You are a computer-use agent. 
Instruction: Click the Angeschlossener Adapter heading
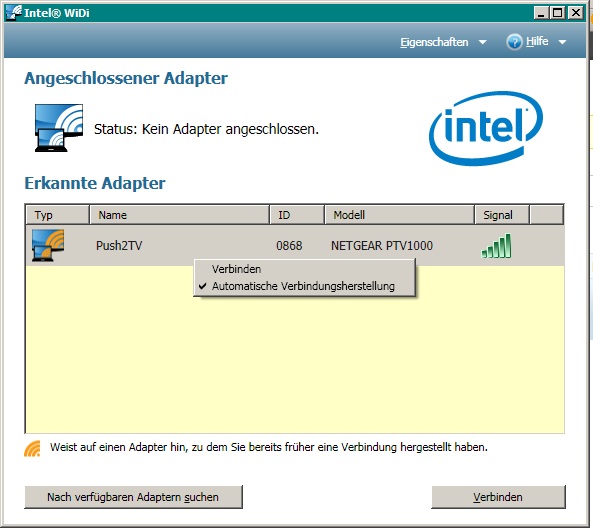[126, 79]
